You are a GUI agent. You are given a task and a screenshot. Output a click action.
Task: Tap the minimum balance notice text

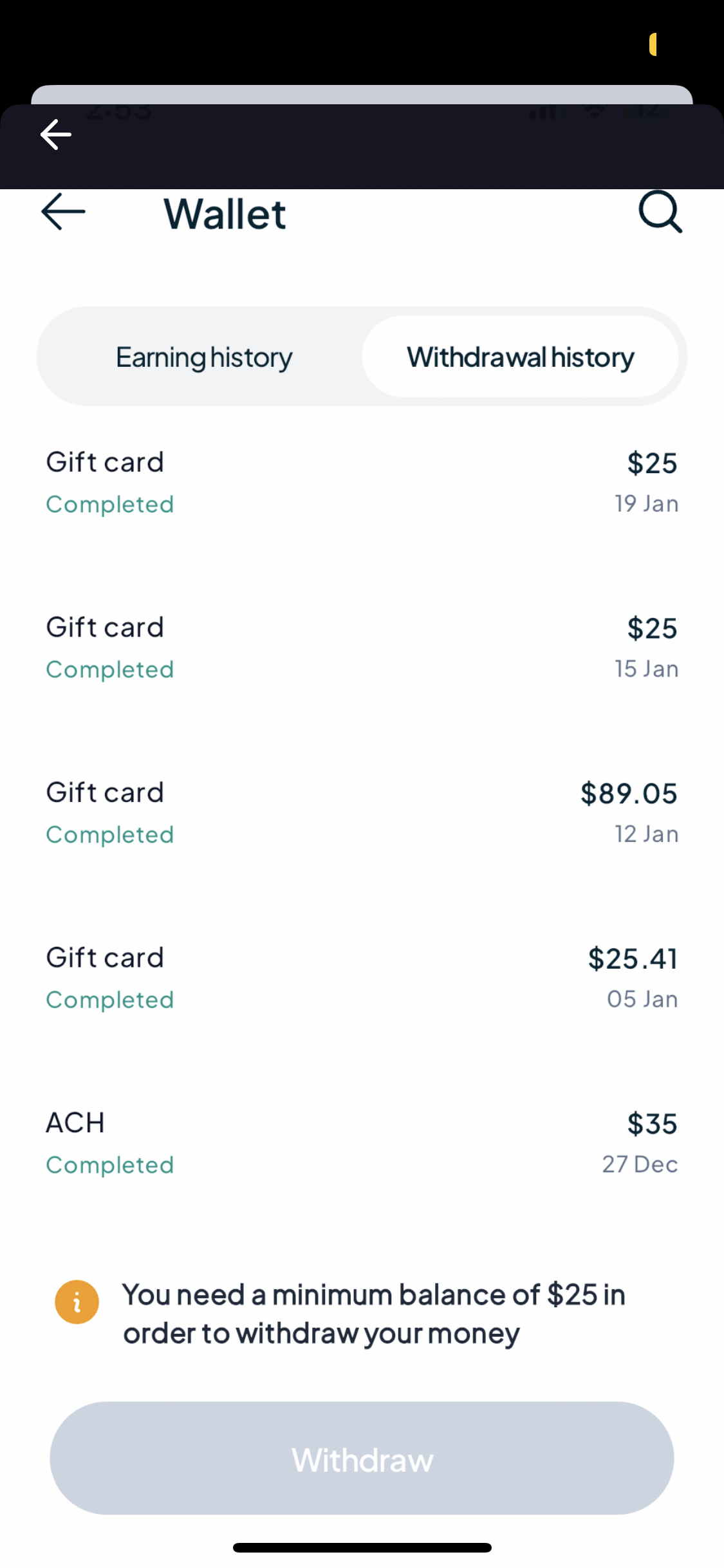pyautogui.click(x=374, y=1314)
